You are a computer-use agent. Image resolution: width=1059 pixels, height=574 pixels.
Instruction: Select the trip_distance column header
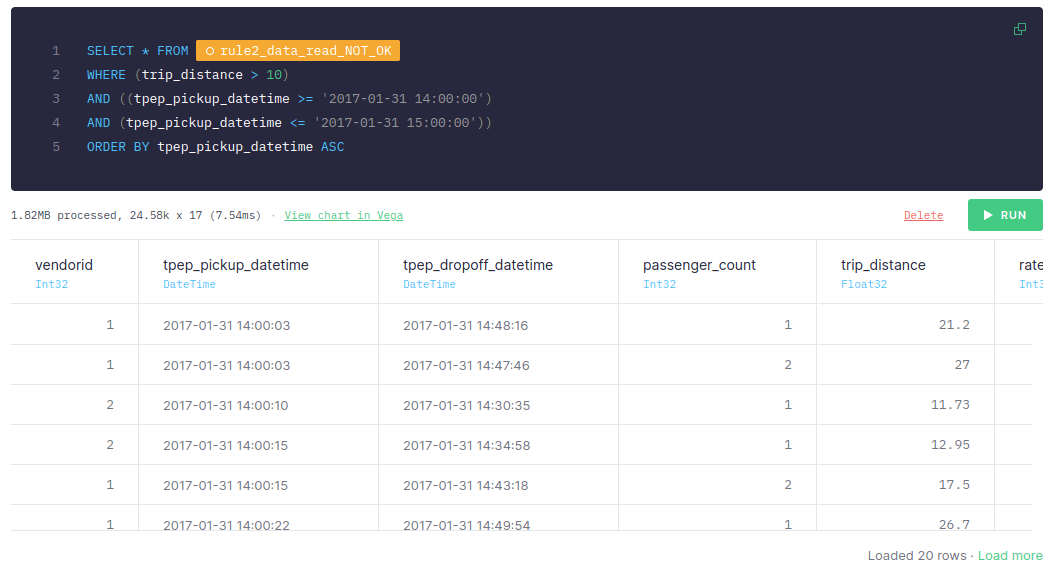[x=883, y=265]
